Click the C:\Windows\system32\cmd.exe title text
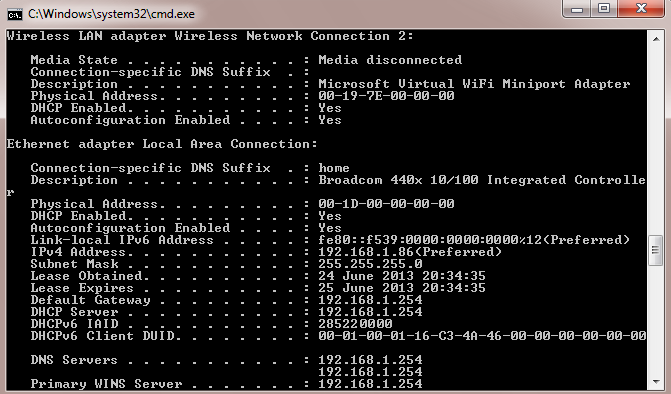 [x=111, y=14]
